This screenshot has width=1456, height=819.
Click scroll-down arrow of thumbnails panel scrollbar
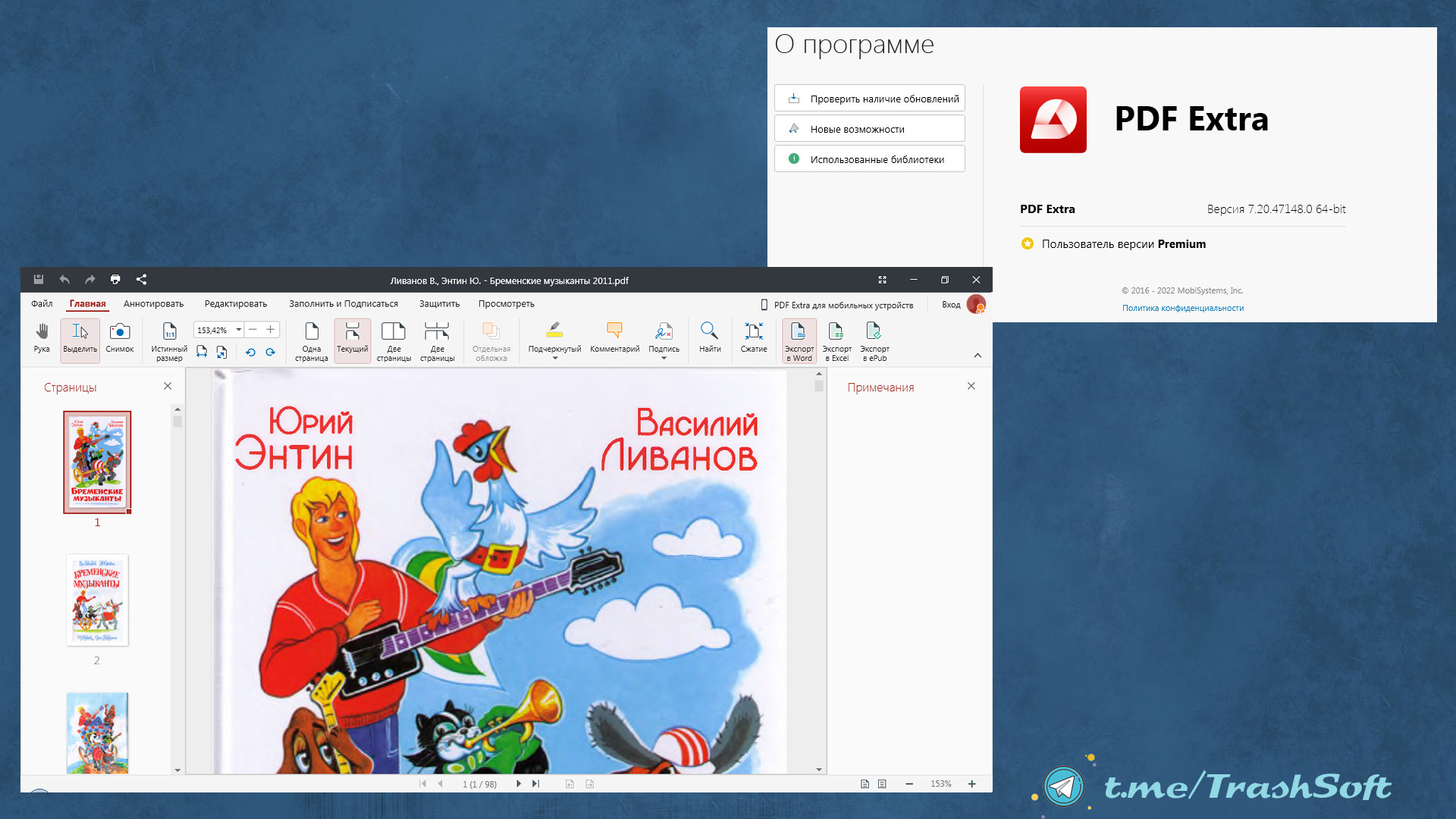point(177,770)
